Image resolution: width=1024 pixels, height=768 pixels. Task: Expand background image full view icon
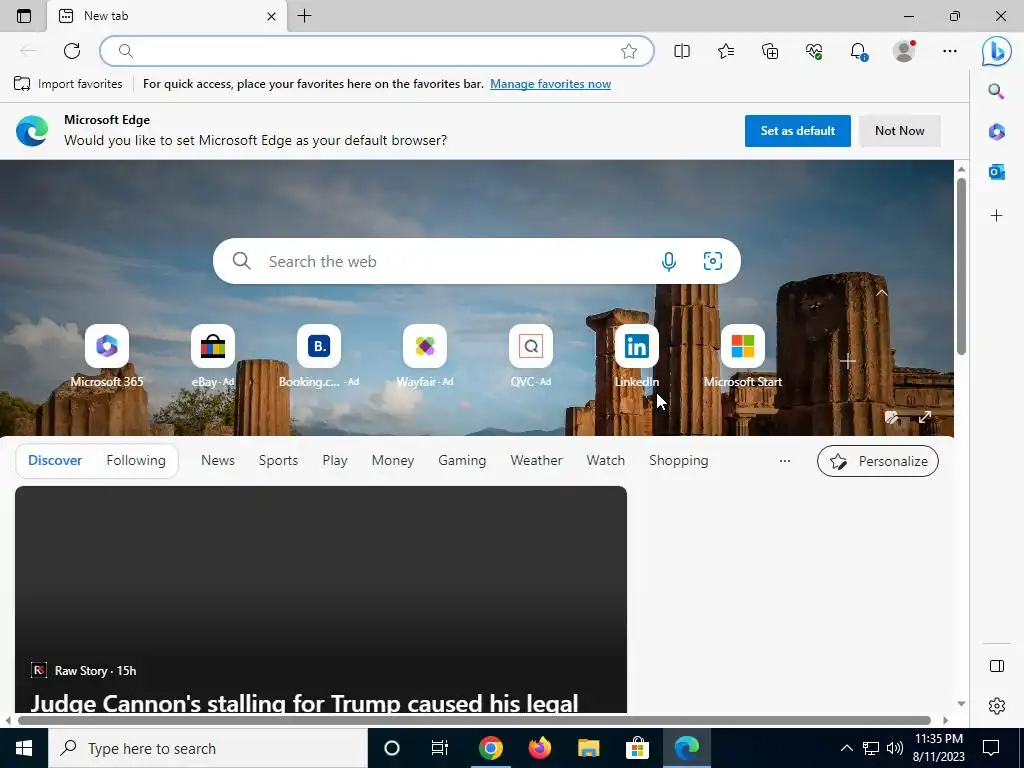(x=925, y=417)
